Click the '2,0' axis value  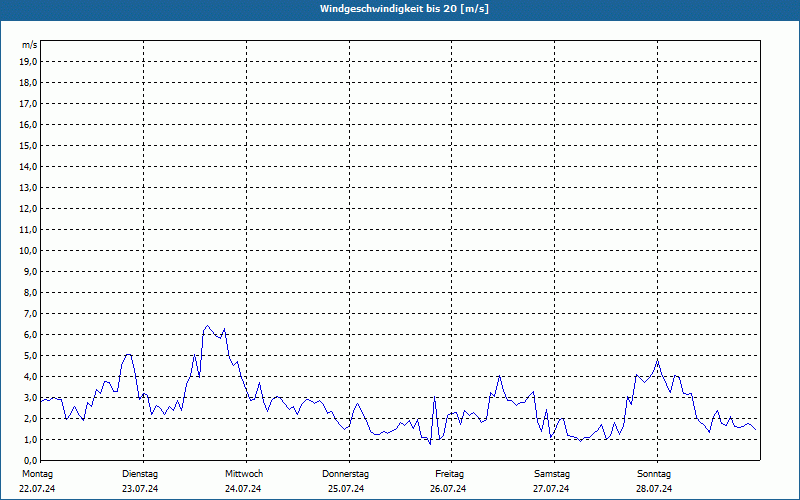31,418
